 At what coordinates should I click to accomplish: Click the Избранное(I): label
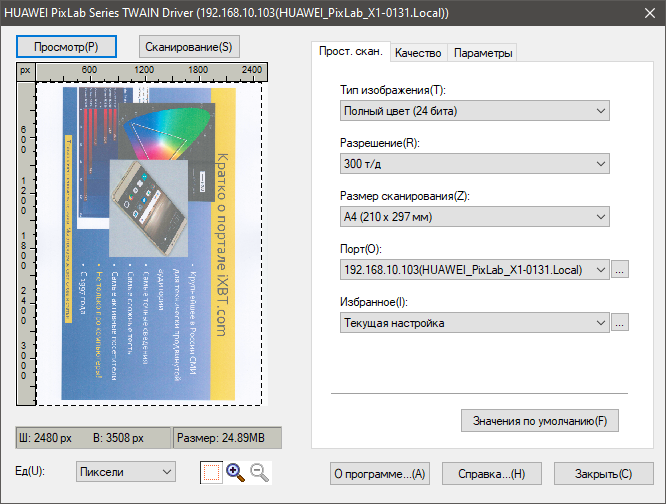(x=374, y=302)
